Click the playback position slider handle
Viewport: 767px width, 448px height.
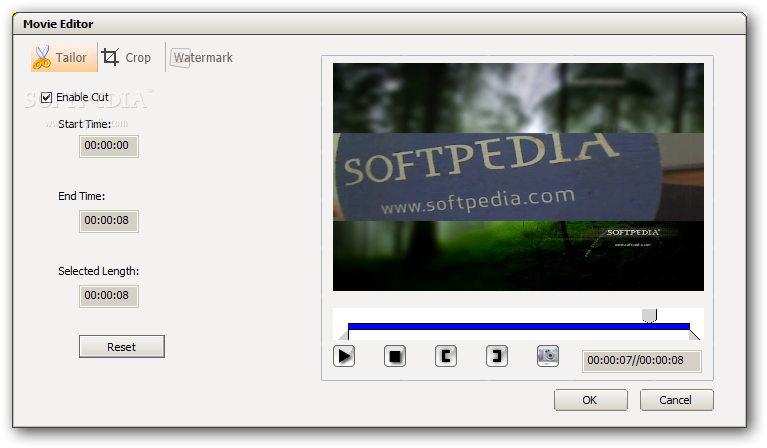[x=650, y=316]
